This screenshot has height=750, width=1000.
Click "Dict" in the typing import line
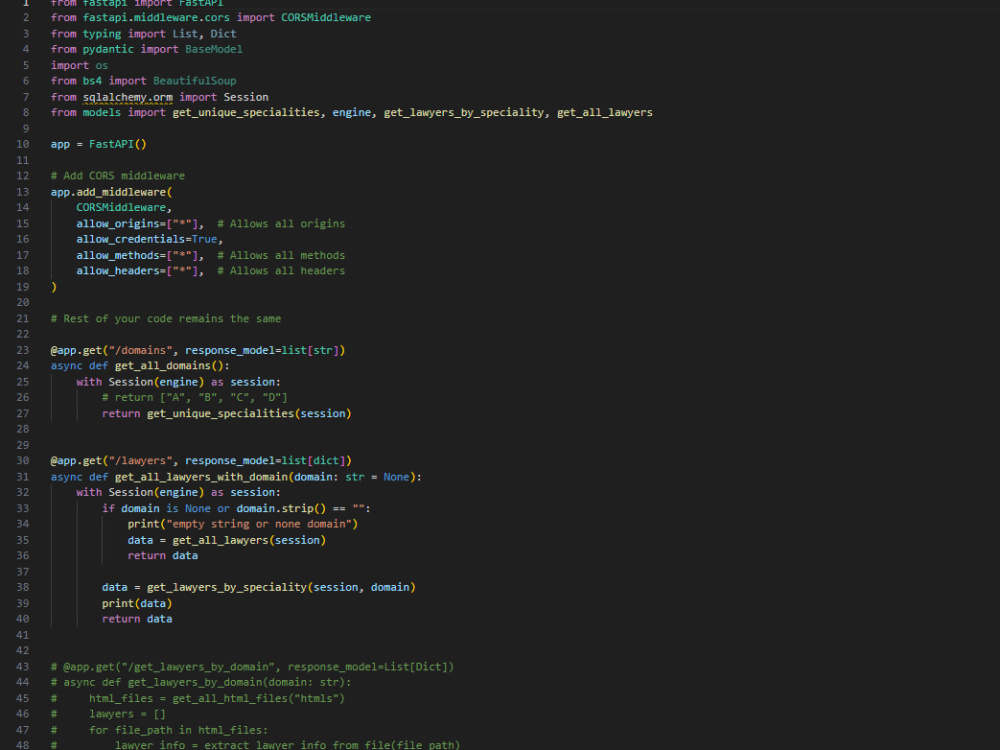[223, 34]
